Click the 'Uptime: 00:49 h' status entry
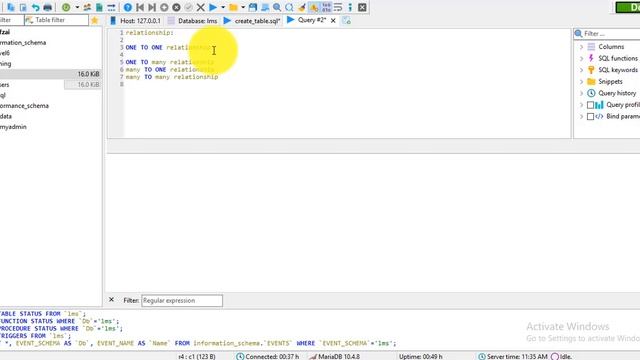 pos(420,356)
